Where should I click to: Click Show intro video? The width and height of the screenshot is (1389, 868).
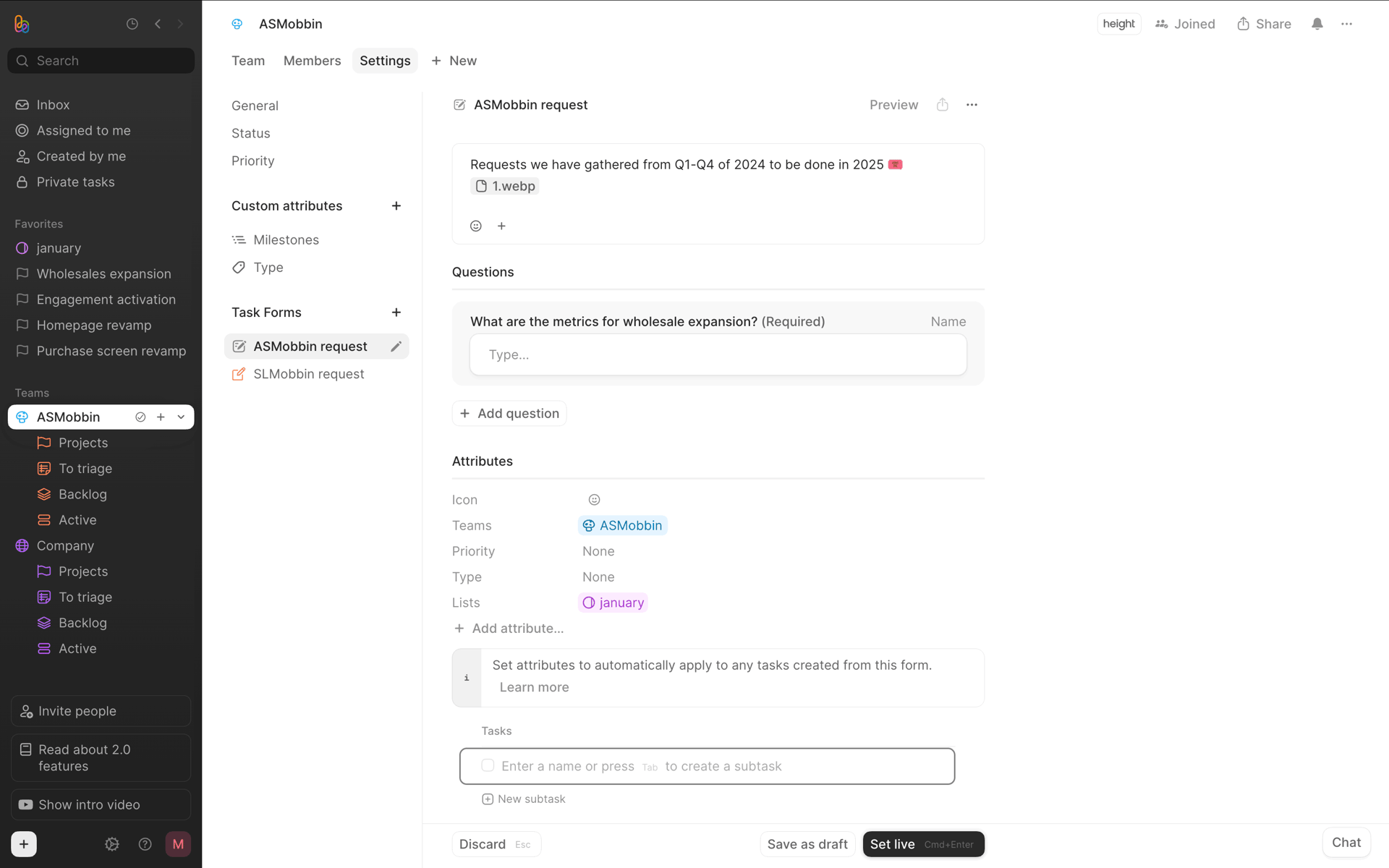[101, 804]
